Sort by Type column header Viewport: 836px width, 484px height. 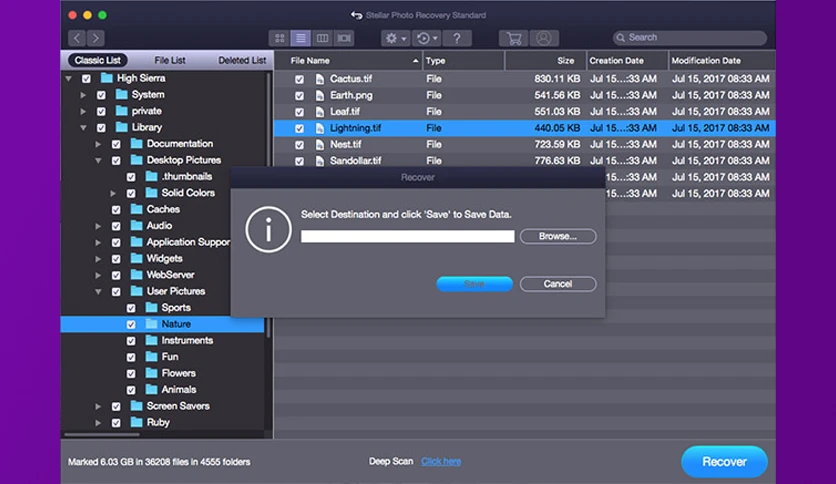(x=463, y=61)
